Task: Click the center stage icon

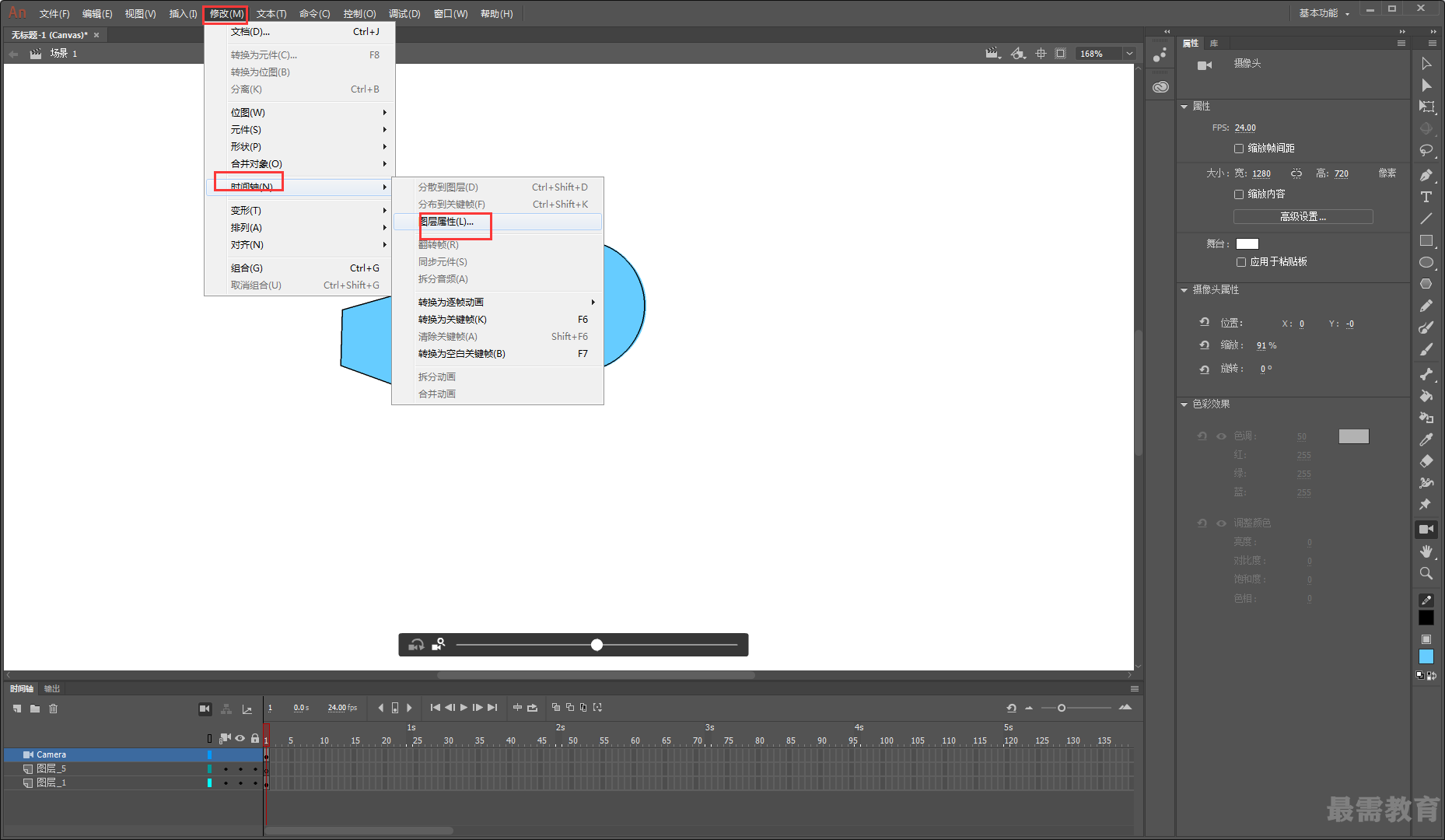Action: coord(1041,54)
